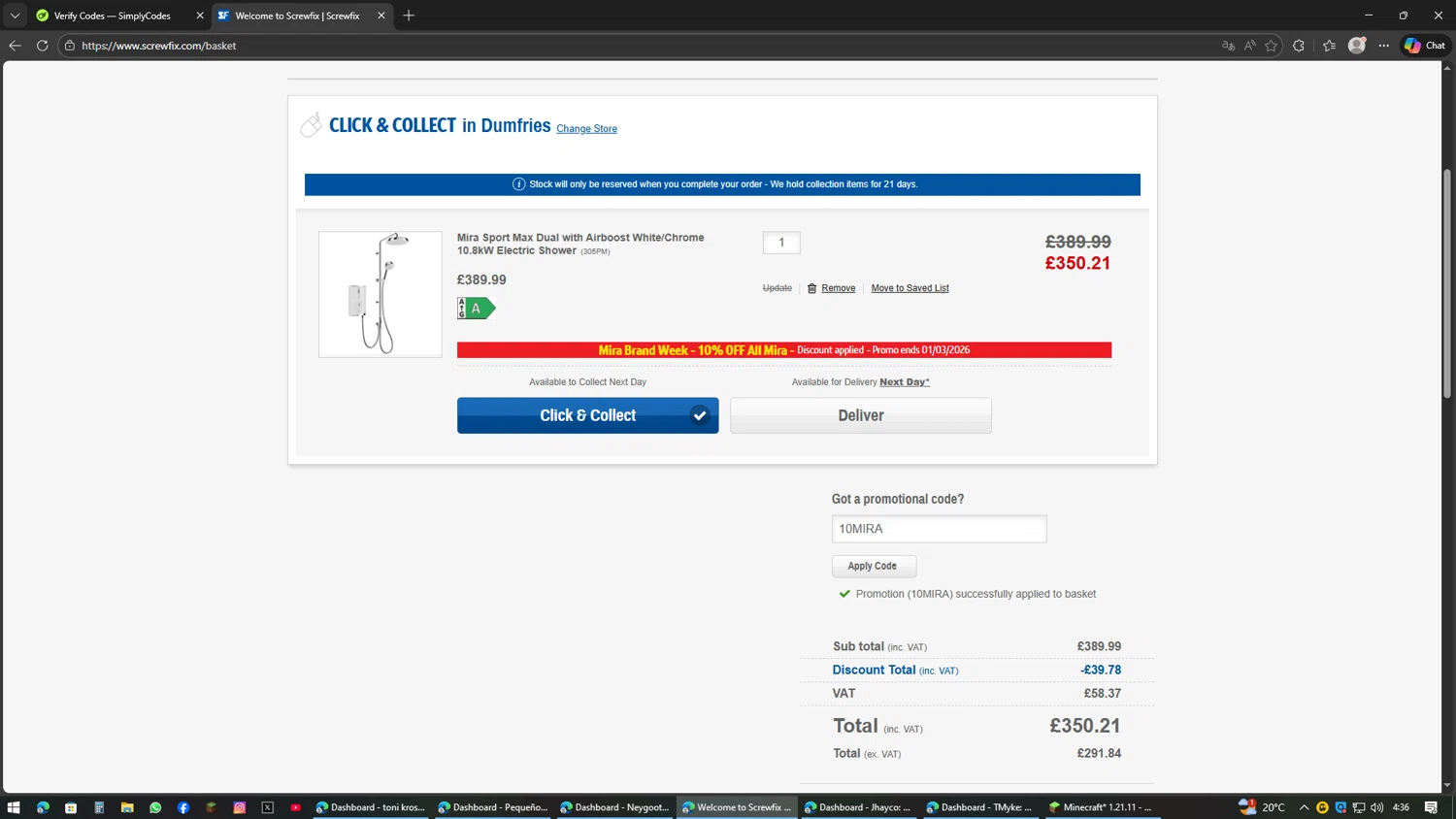Screen dimensions: 1456x819
Task: Open the tab search dropdown arrow
Action: point(15,16)
